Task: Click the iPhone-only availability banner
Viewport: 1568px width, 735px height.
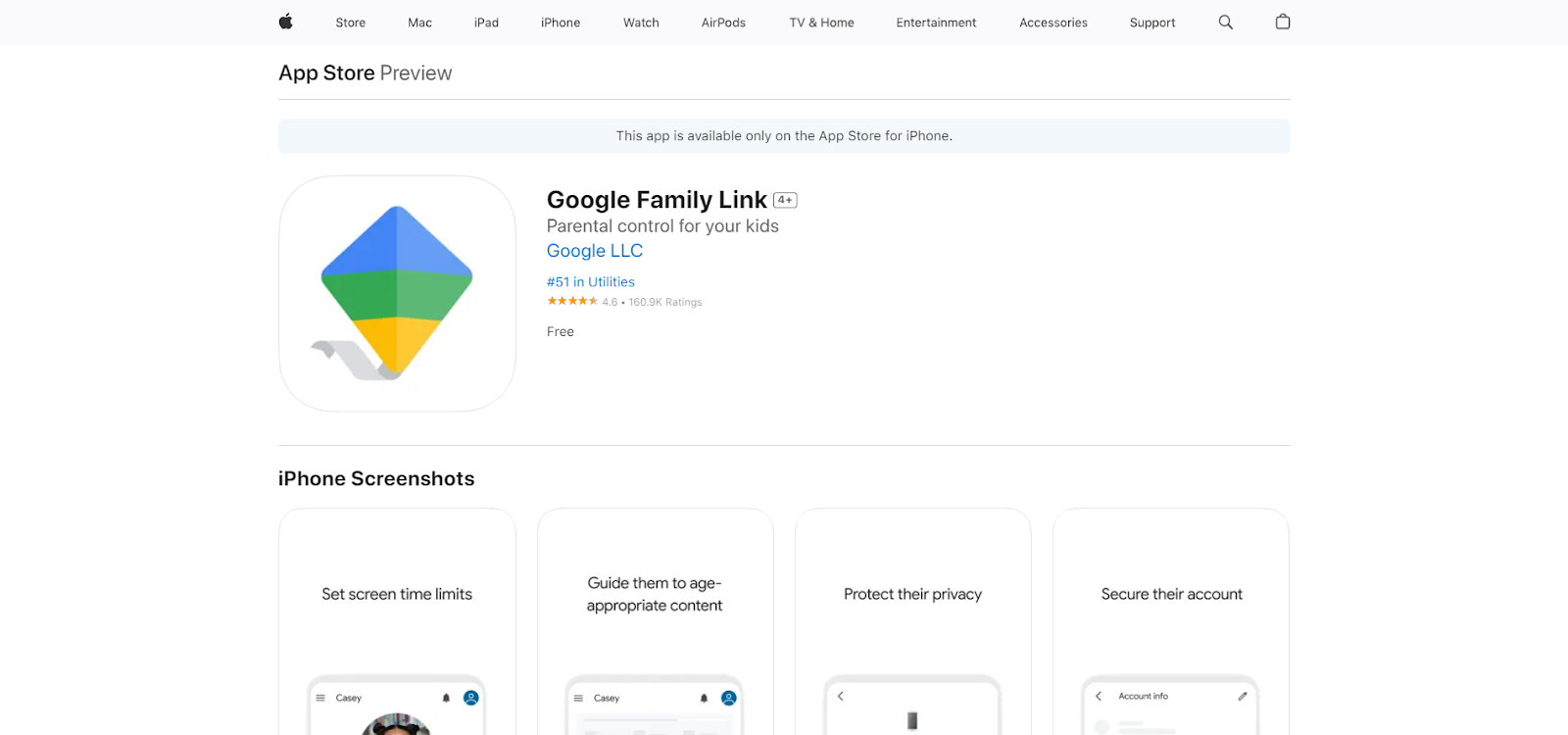Action: [x=784, y=136]
